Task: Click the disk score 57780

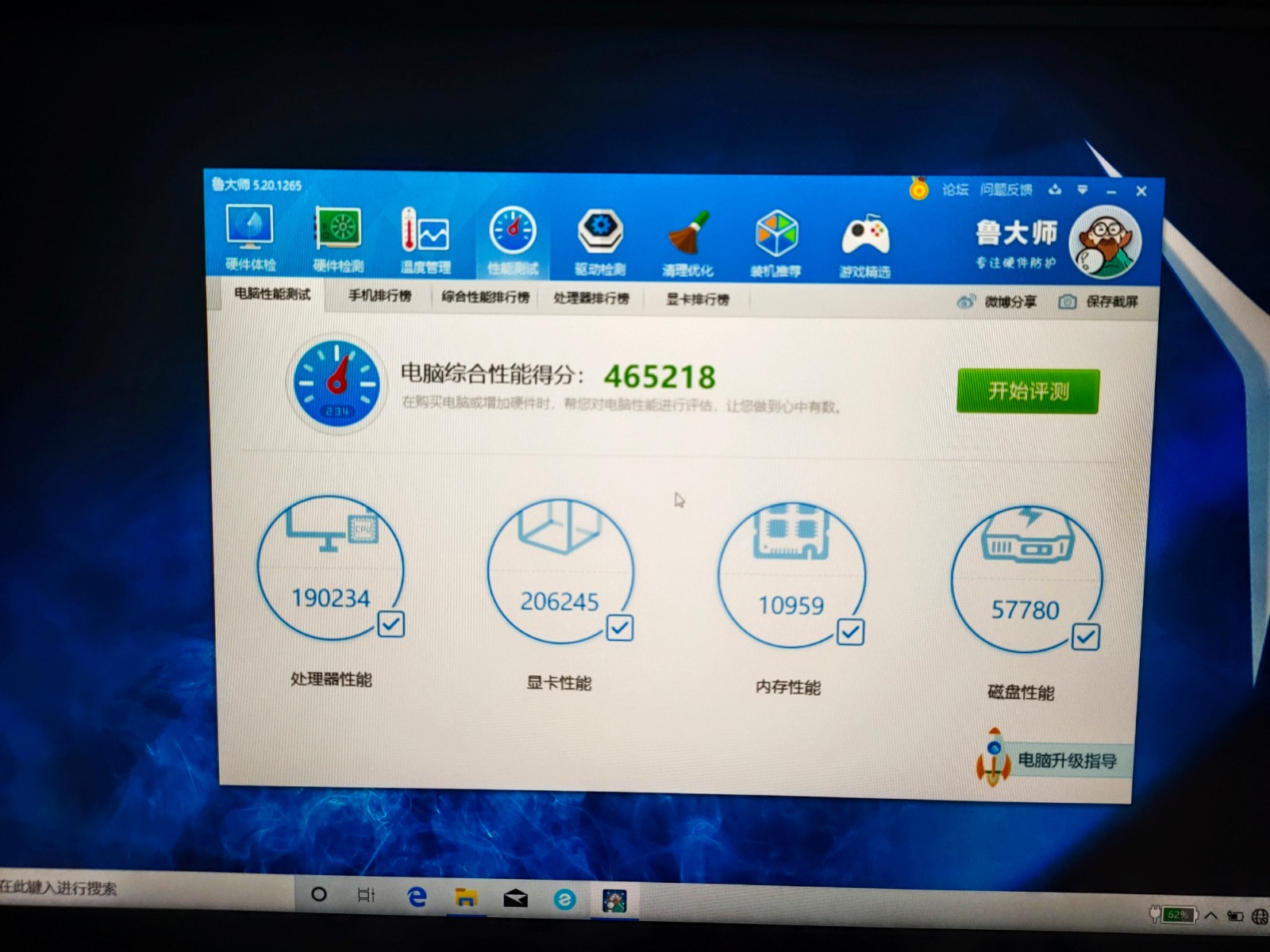Action: click(x=1026, y=610)
